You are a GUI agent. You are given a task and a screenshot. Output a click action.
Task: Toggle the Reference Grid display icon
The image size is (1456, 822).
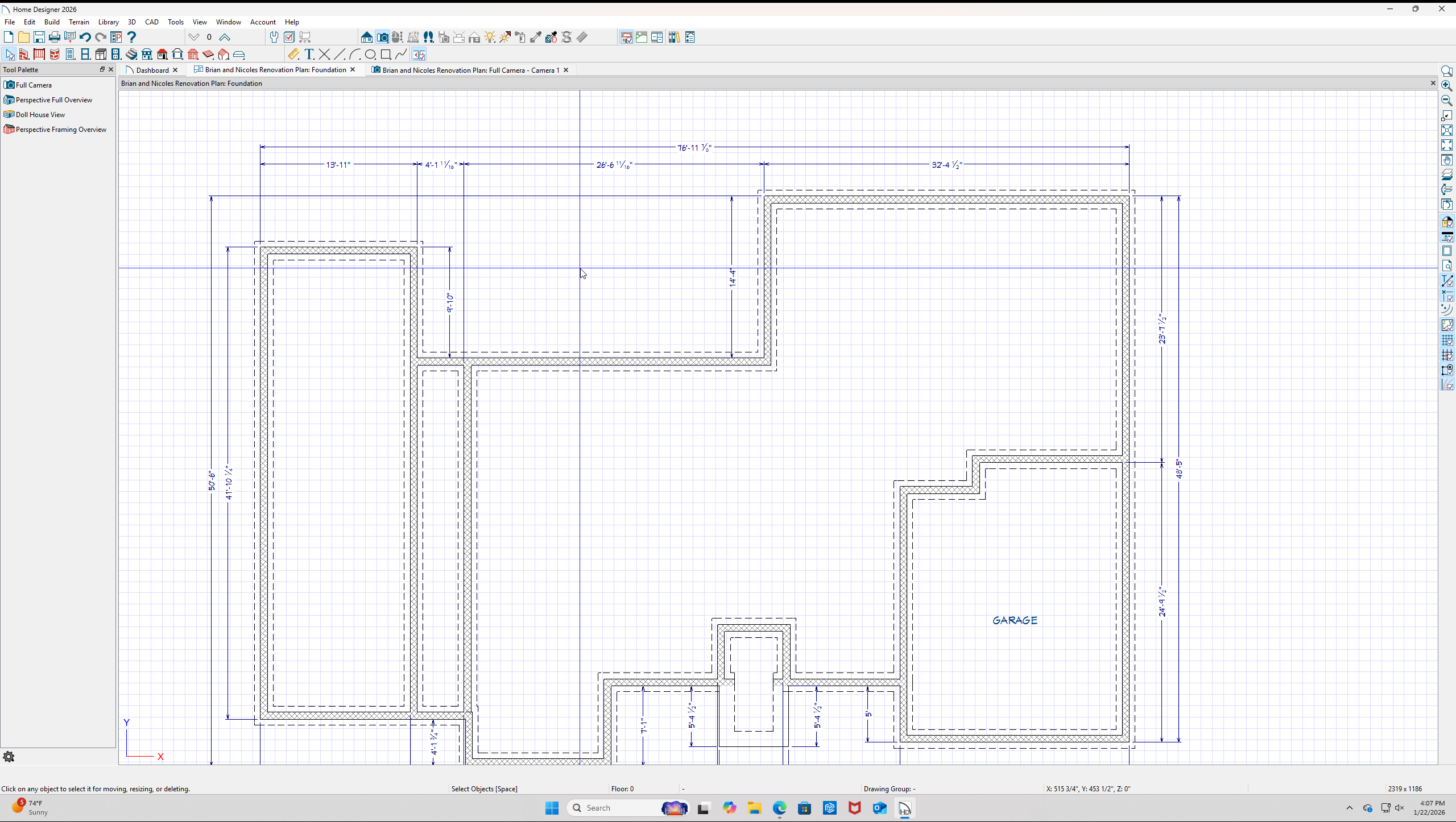[x=1447, y=340]
